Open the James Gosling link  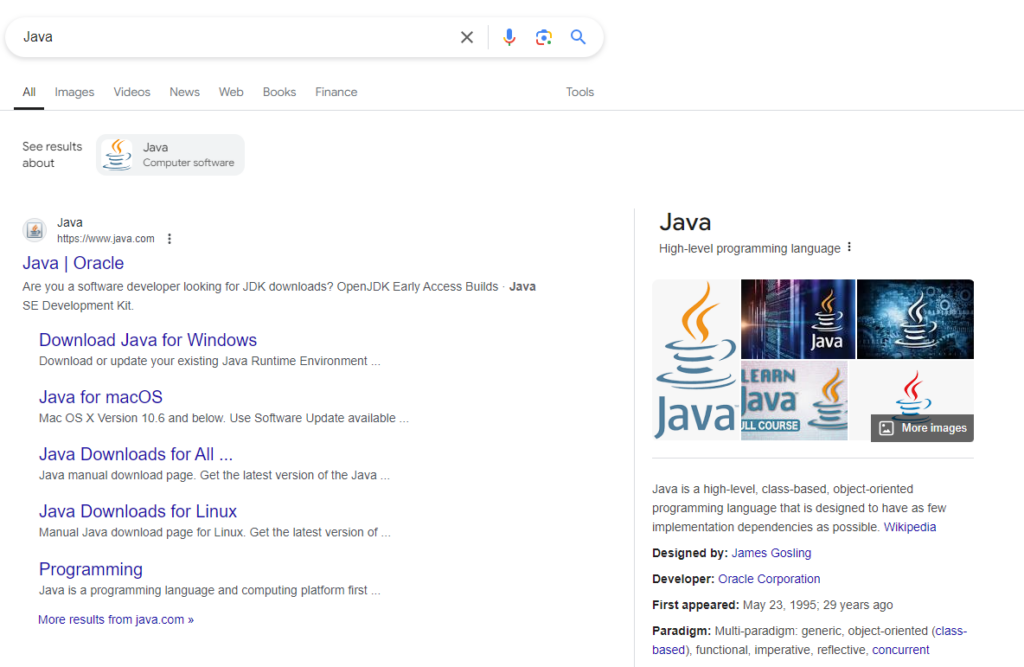click(771, 553)
